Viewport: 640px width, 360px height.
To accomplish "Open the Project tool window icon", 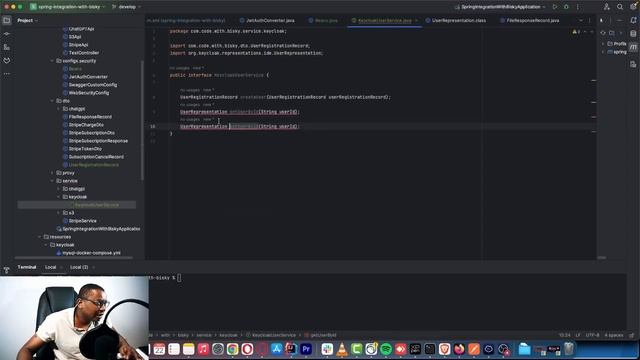I will tap(7, 20).
